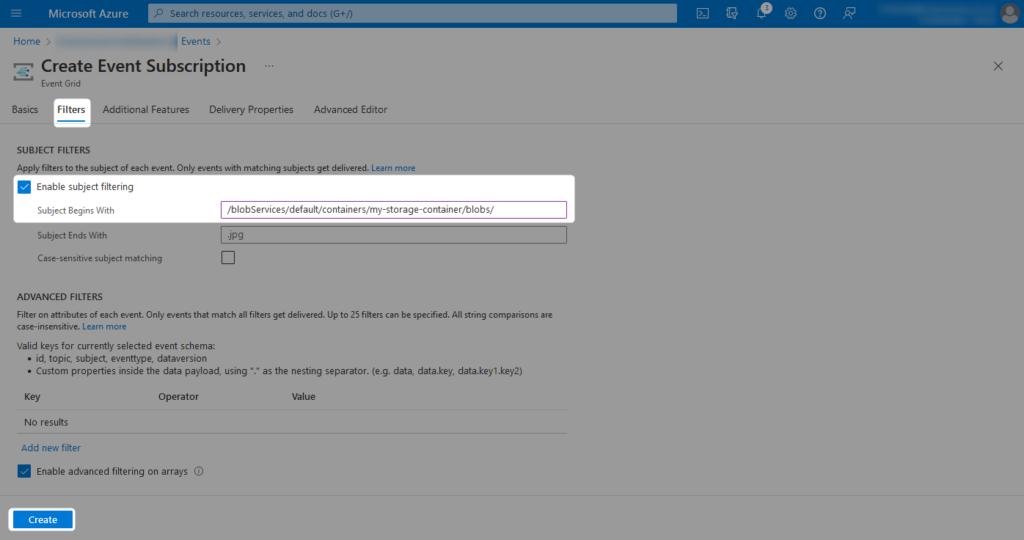The image size is (1024, 540).
Task: Close the Create Event Subscription pane
Action: click(x=997, y=66)
